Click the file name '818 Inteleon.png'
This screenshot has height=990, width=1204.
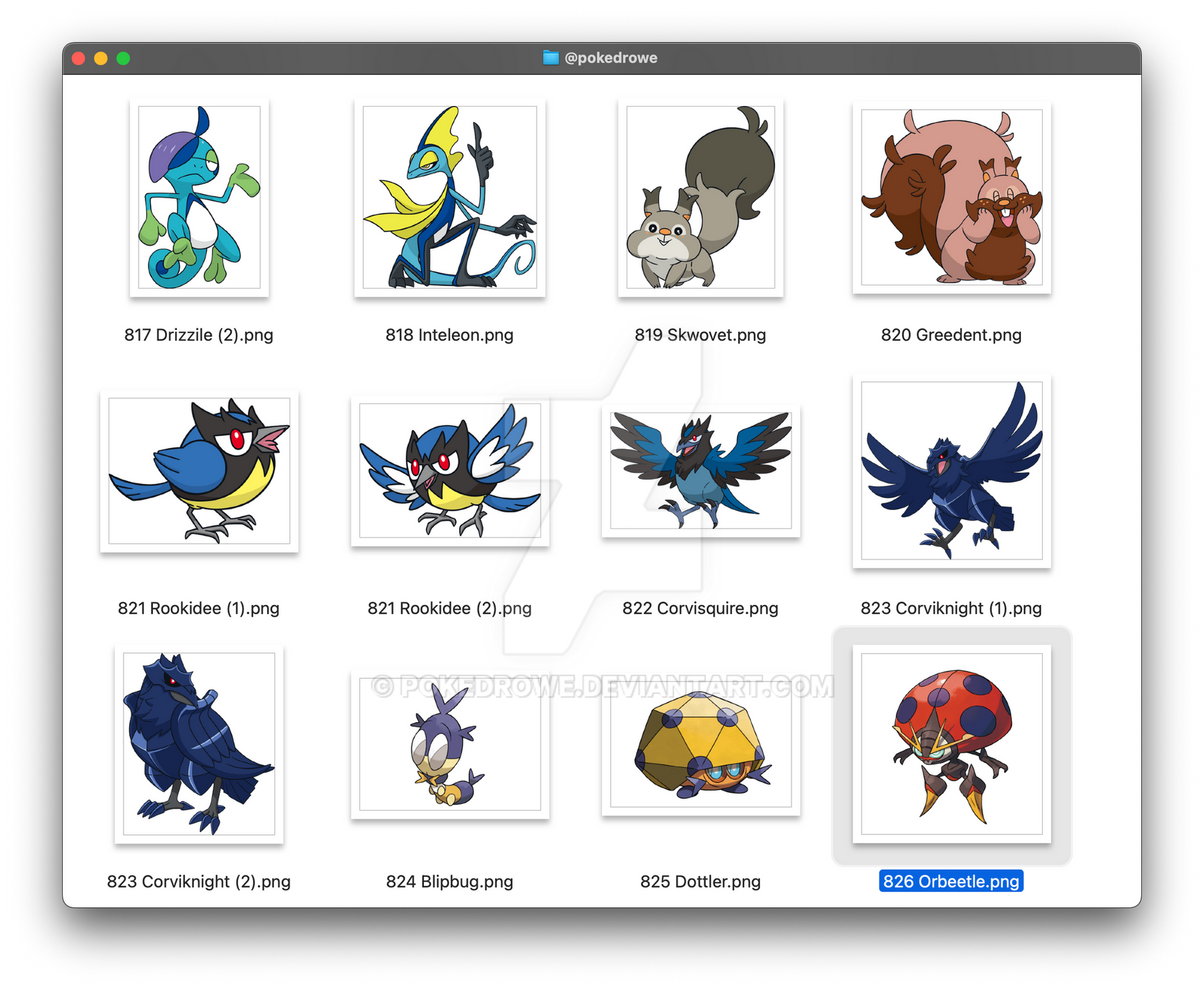(450, 335)
